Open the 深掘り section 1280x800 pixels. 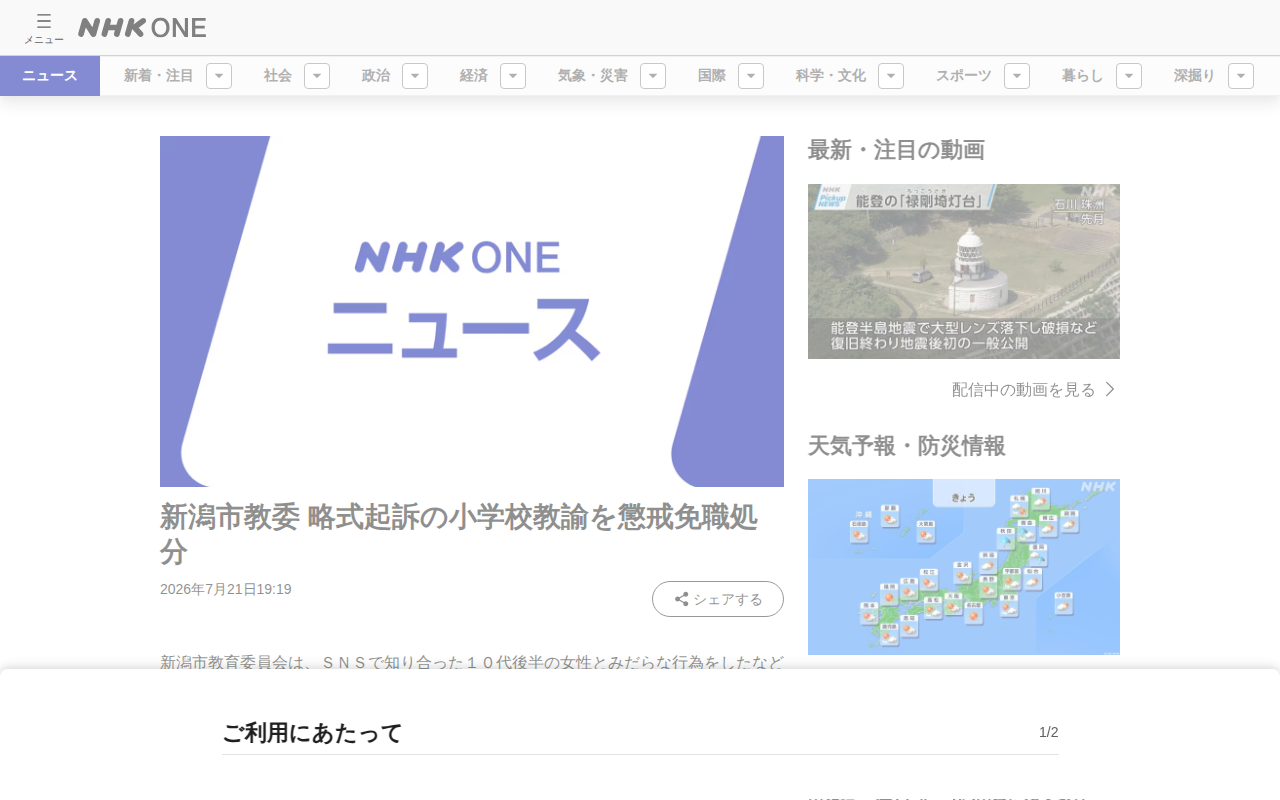(x=1195, y=76)
